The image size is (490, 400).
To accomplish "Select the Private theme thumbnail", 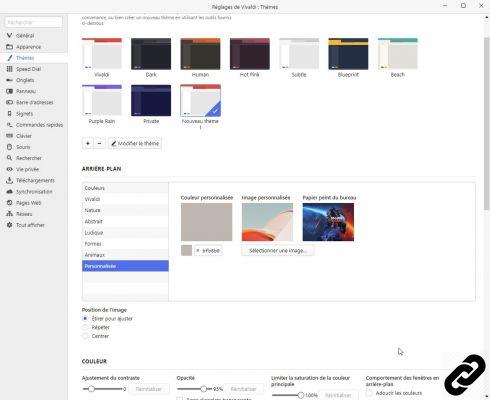I will point(151,100).
